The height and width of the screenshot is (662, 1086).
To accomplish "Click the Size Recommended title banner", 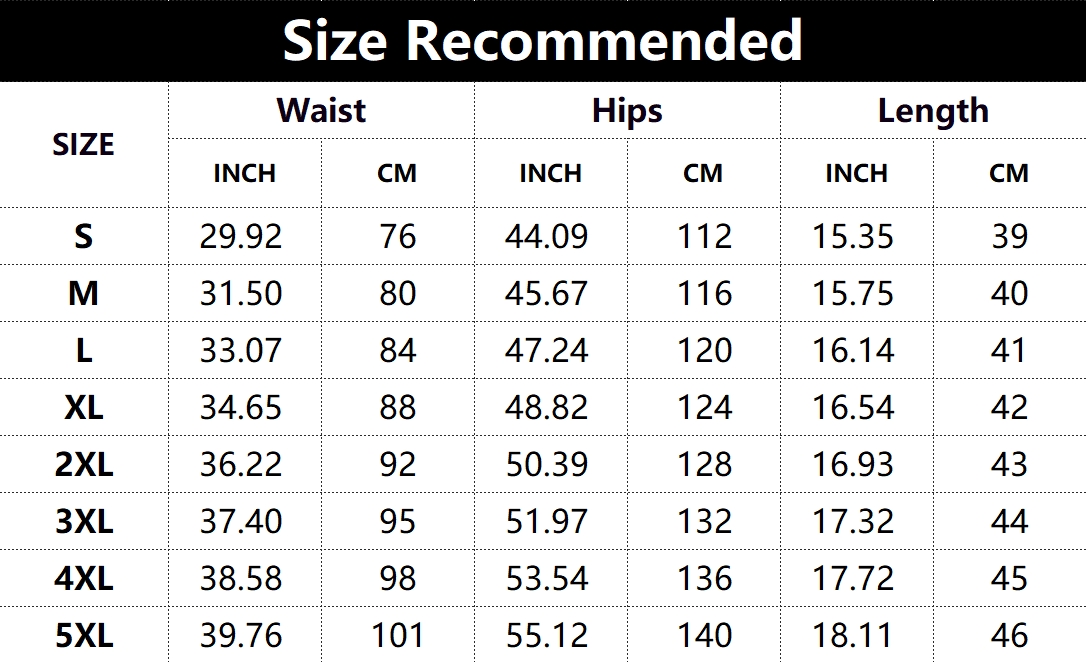I will point(543,41).
